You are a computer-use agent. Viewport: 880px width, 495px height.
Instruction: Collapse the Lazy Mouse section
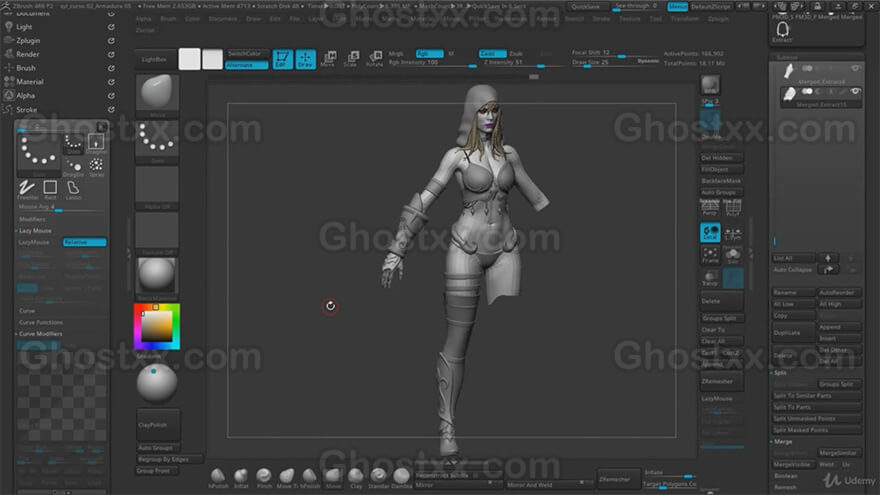35,231
